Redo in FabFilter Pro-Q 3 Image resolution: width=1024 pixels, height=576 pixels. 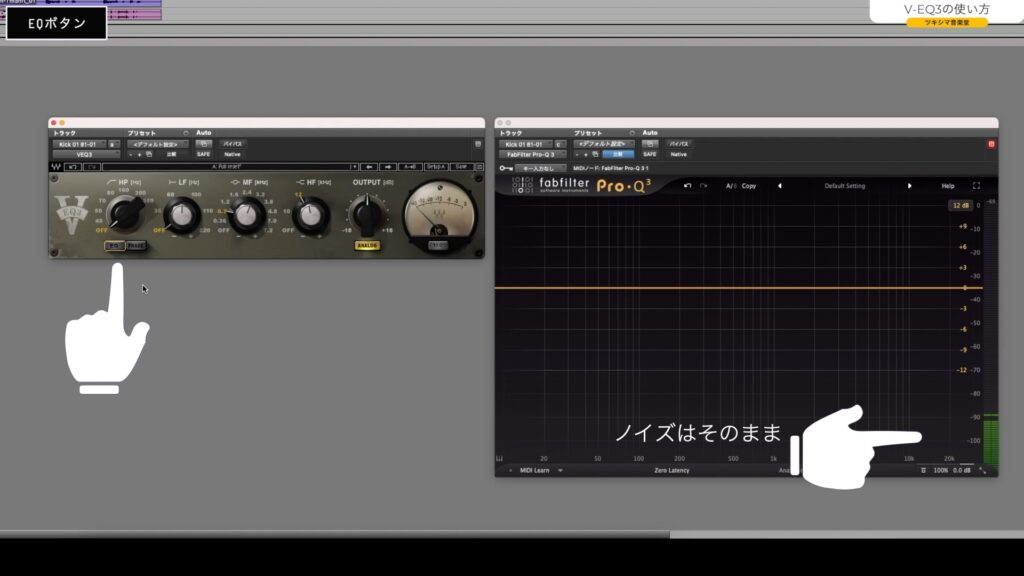click(x=704, y=186)
